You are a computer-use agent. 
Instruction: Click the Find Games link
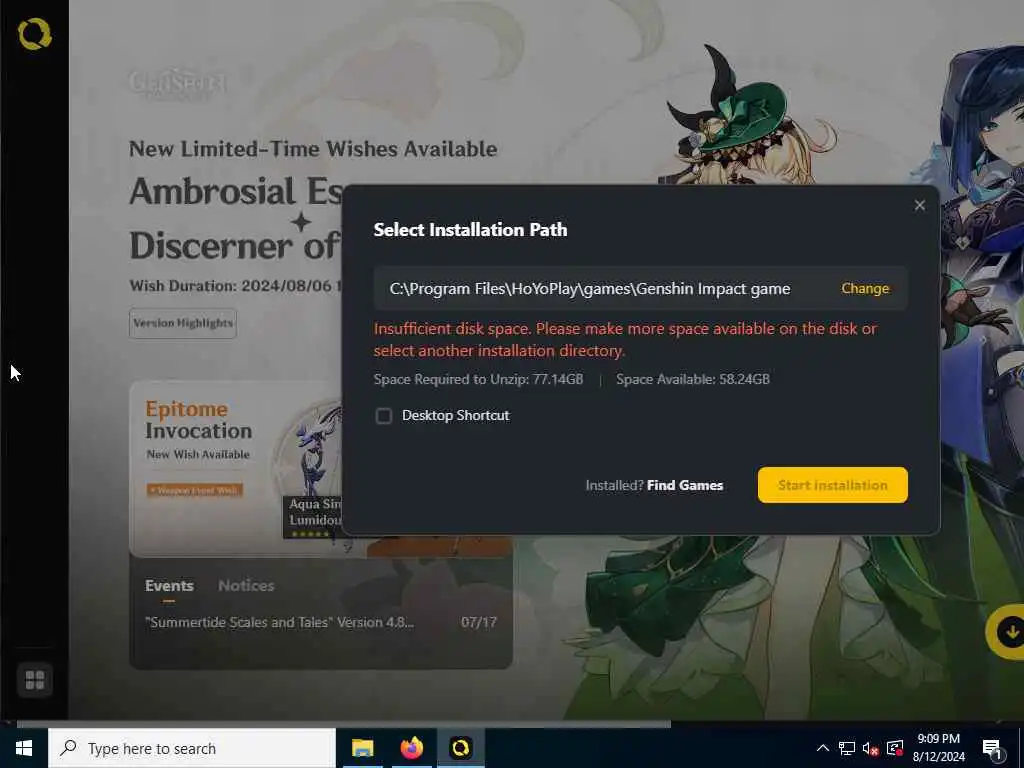click(x=684, y=485)
